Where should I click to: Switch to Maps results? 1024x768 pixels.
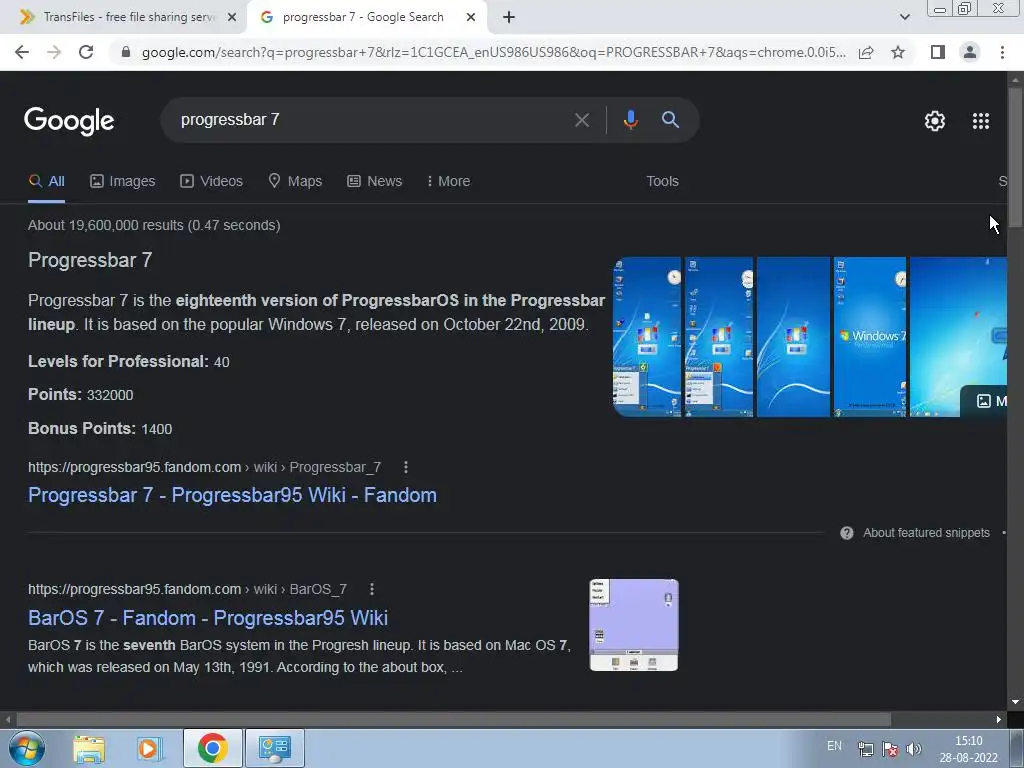point(295,182)
